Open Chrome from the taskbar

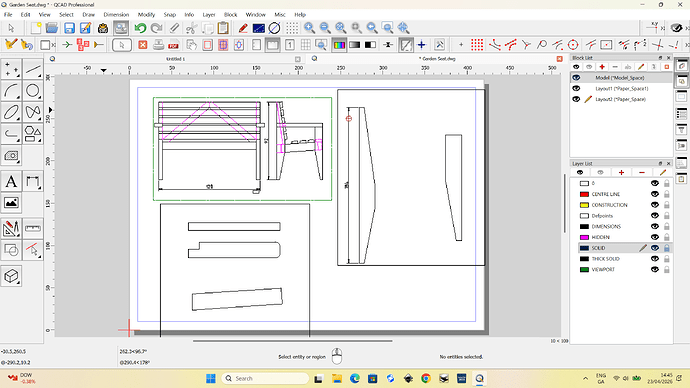(x=426, y=378)
